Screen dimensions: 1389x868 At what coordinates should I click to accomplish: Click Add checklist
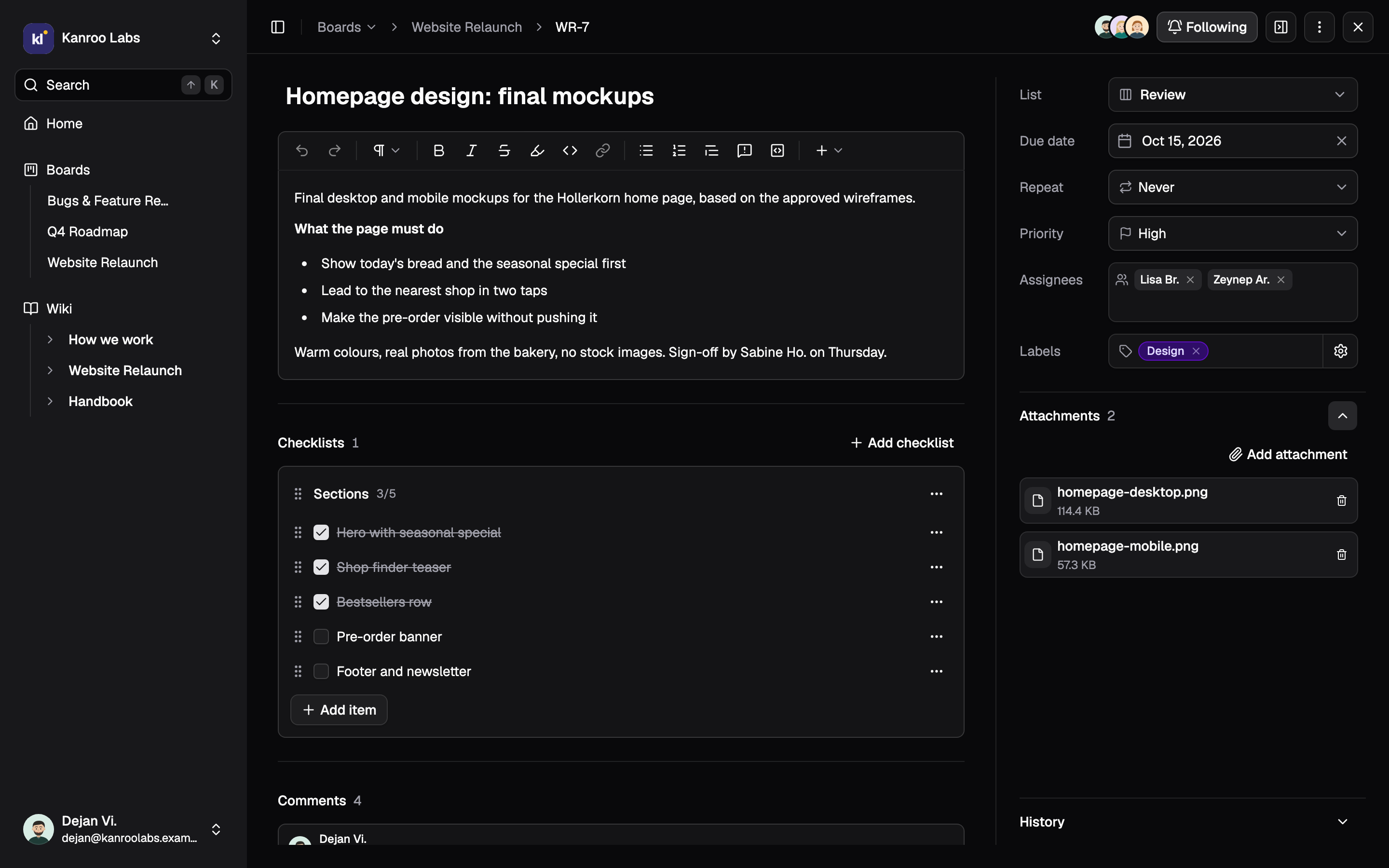(902, 443)
